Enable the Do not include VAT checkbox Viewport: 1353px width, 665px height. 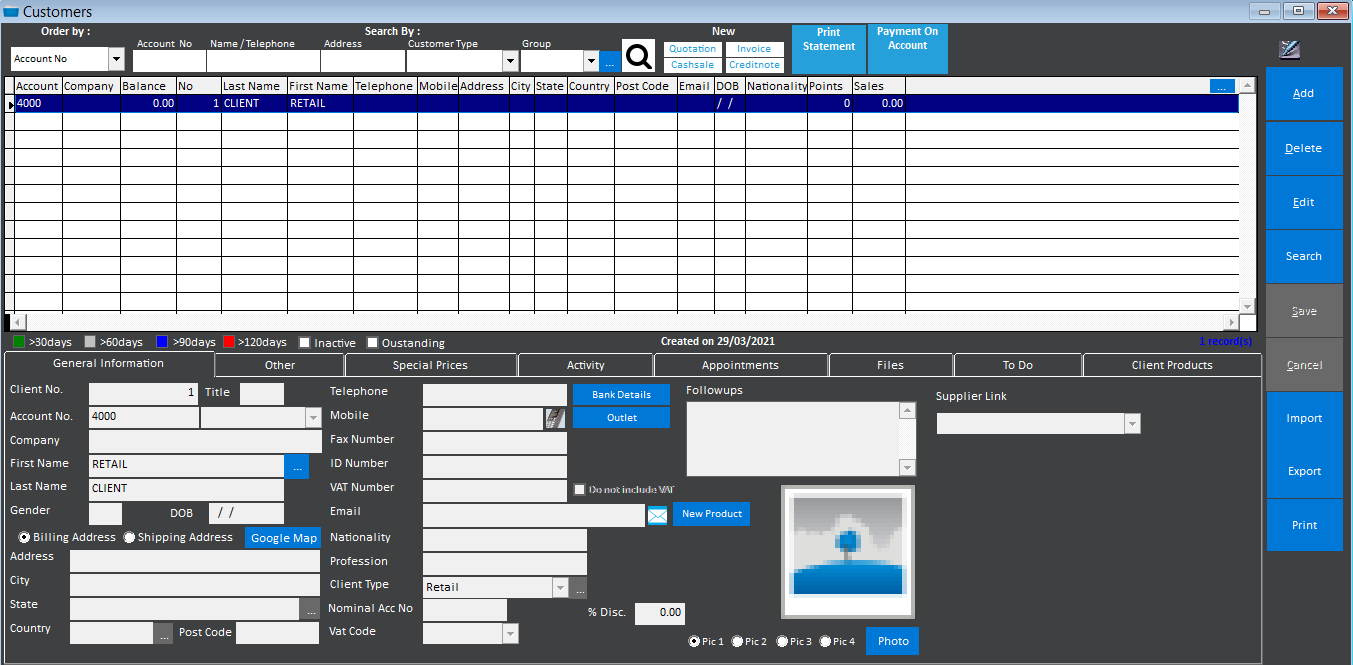point(577,489)
